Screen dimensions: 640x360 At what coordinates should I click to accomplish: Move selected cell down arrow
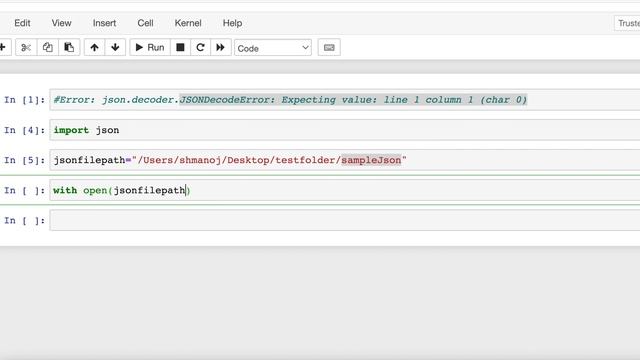click(x=115, y=48)
